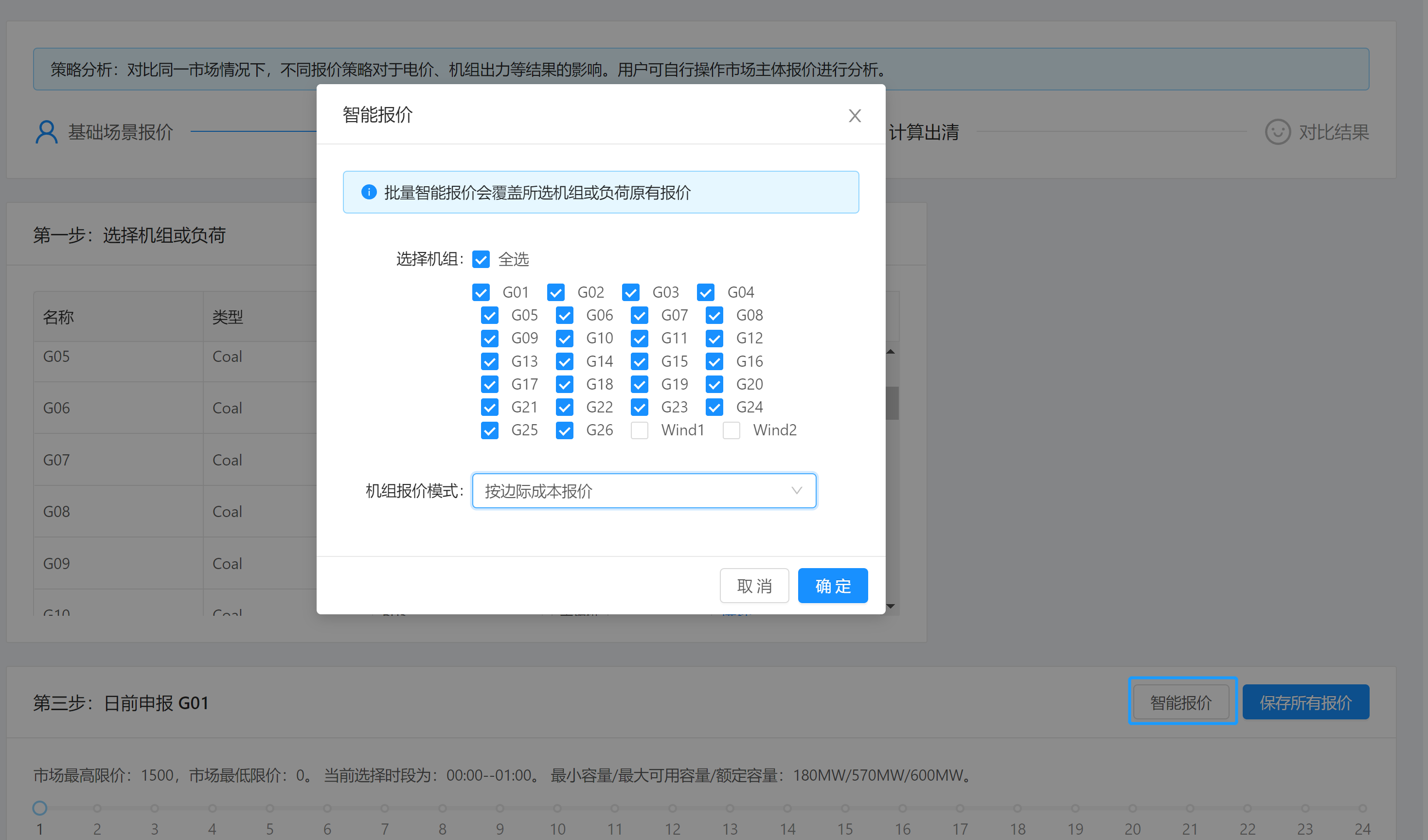Uncheck the G02 unit checkbox
The image size is (1428, 840).
[555, 292]
